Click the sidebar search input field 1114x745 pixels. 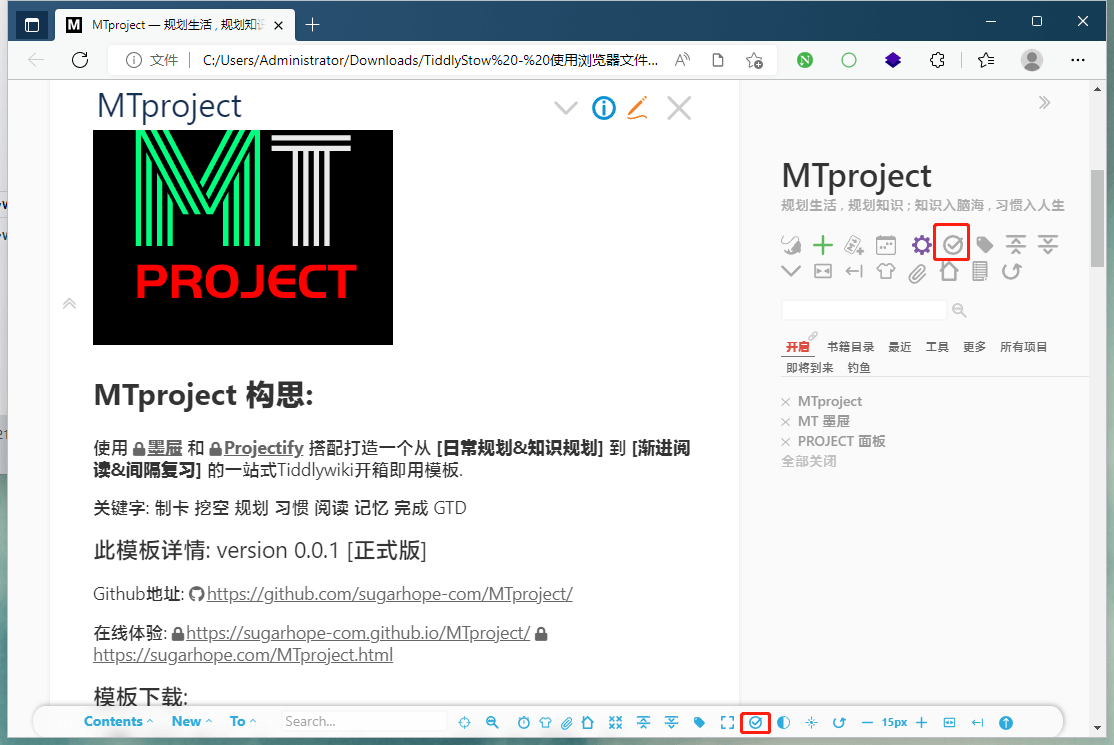(x=864, y=310)
